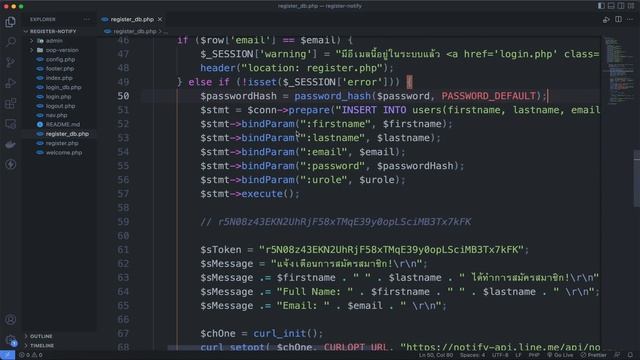Select language mode PHP in status bar
The width and height of the screenshot is (640, 360).
click(x=534, y=355)
